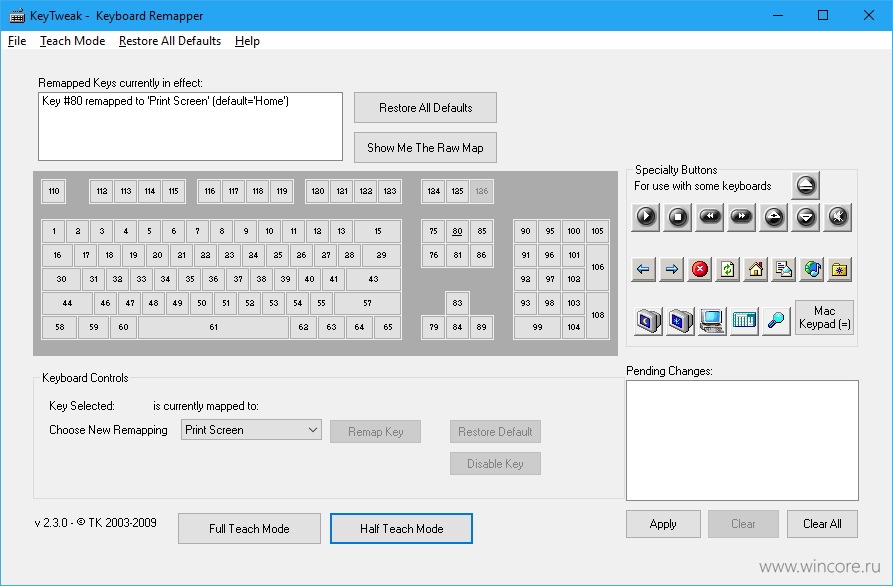Screen dimensions: 893x586
Task: Open the File menu
Action: (x=17, y=41)
